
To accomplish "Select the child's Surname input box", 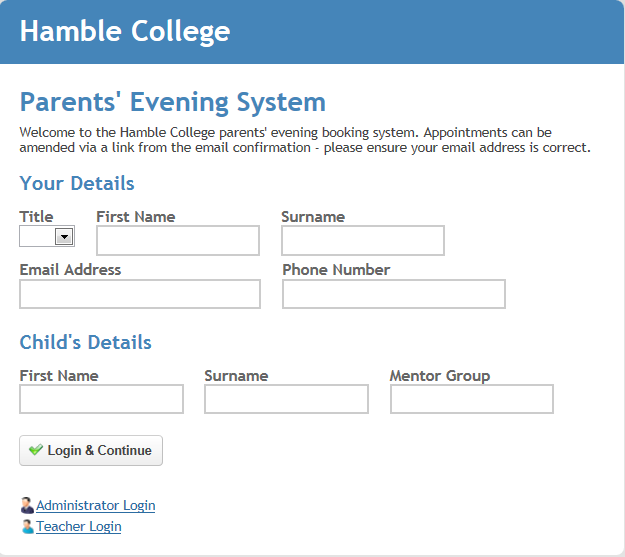I will click(x=286, y=399).
